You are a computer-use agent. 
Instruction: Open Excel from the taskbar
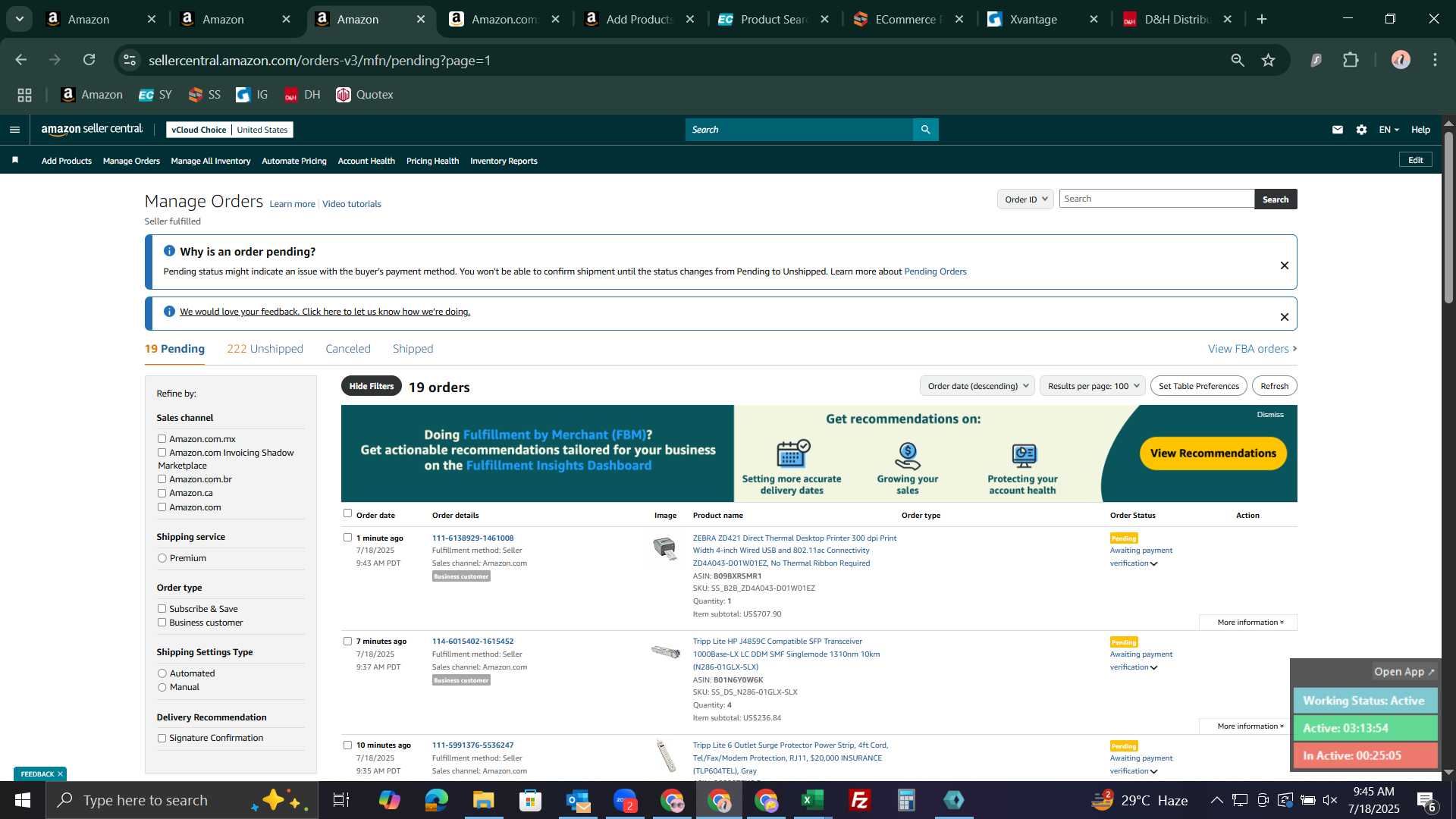point(813,800)
